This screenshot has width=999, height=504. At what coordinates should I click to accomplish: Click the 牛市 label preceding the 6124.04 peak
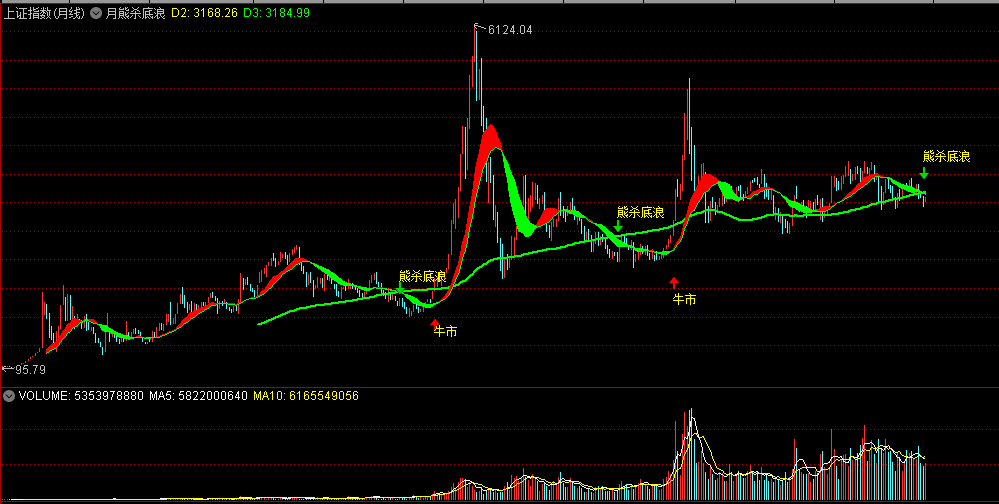pos(445,331)
